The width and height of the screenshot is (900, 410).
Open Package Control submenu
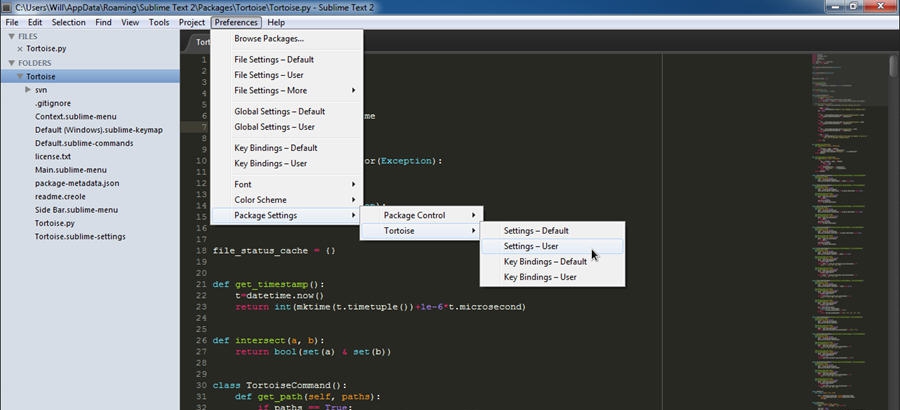click(428, 215)
